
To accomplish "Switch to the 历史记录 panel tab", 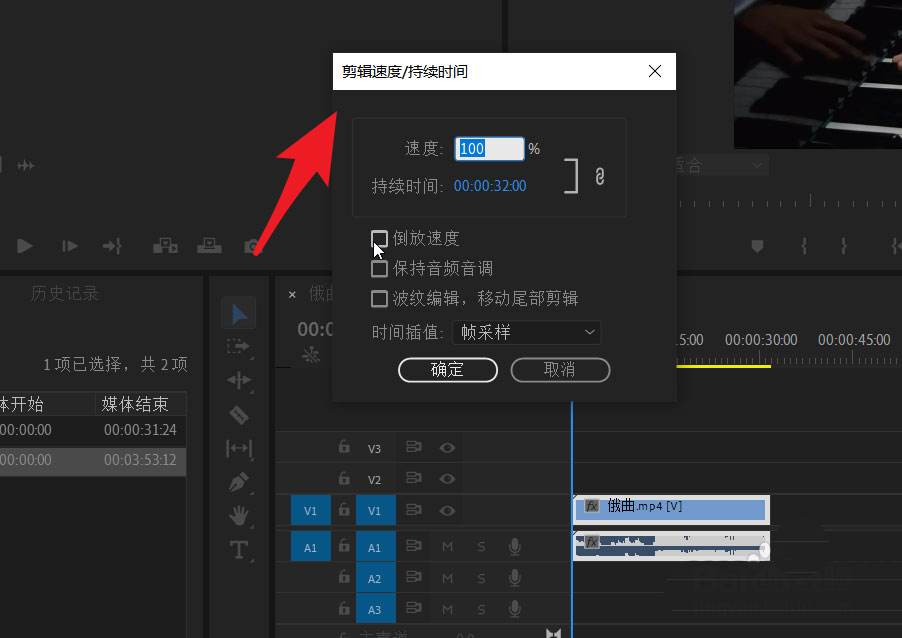I will [x=64, y=293].
